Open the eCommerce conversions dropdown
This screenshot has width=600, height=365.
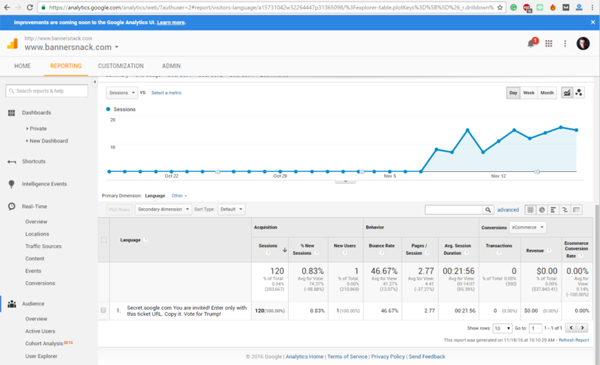(527, 227)
